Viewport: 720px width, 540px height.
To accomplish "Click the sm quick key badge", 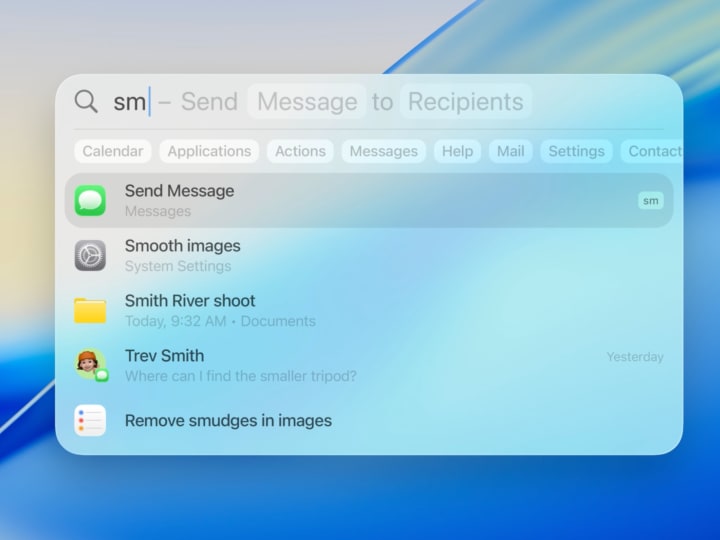I will click(x=651, y=201).
